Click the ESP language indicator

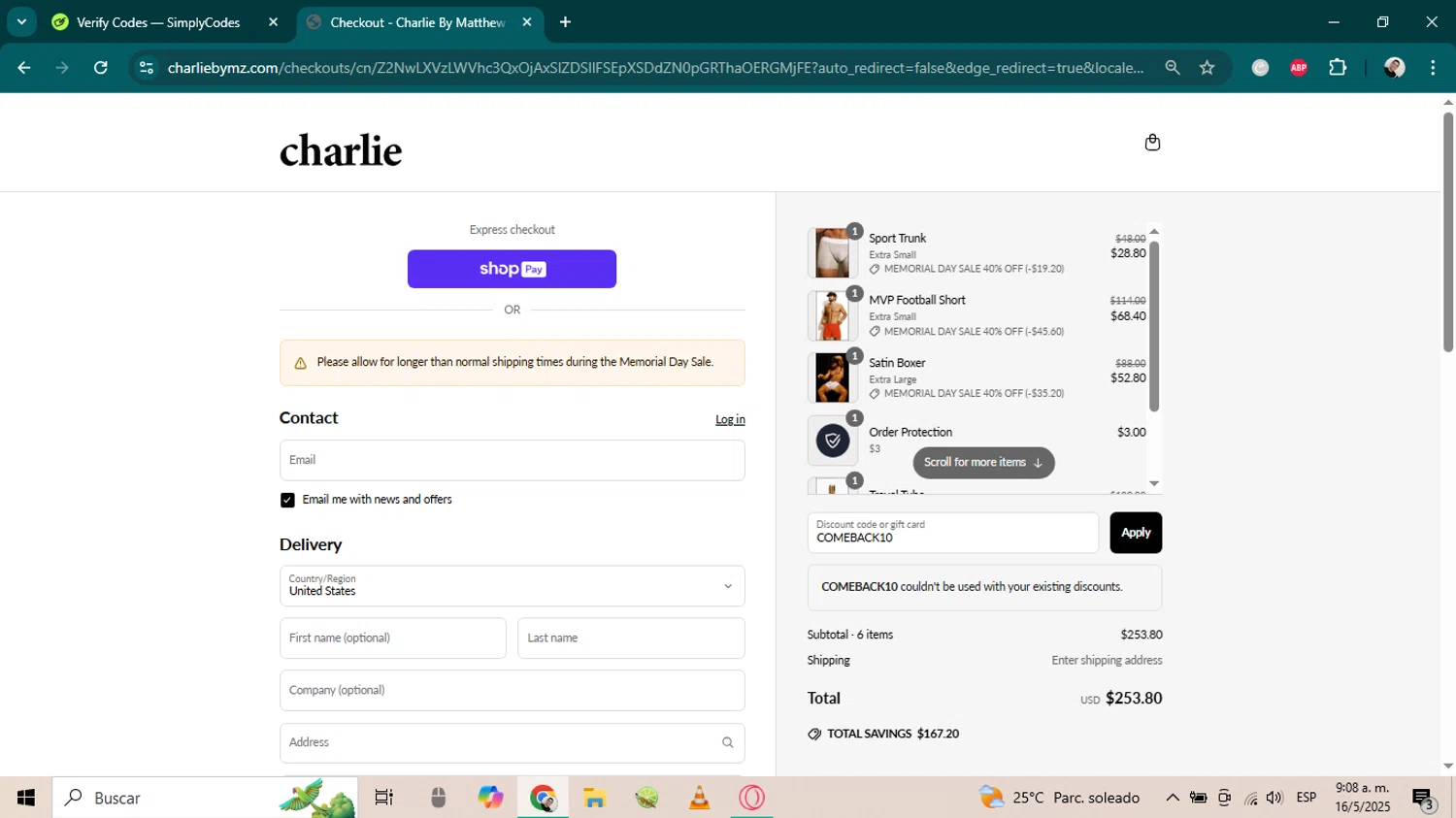coord(1307,798)
